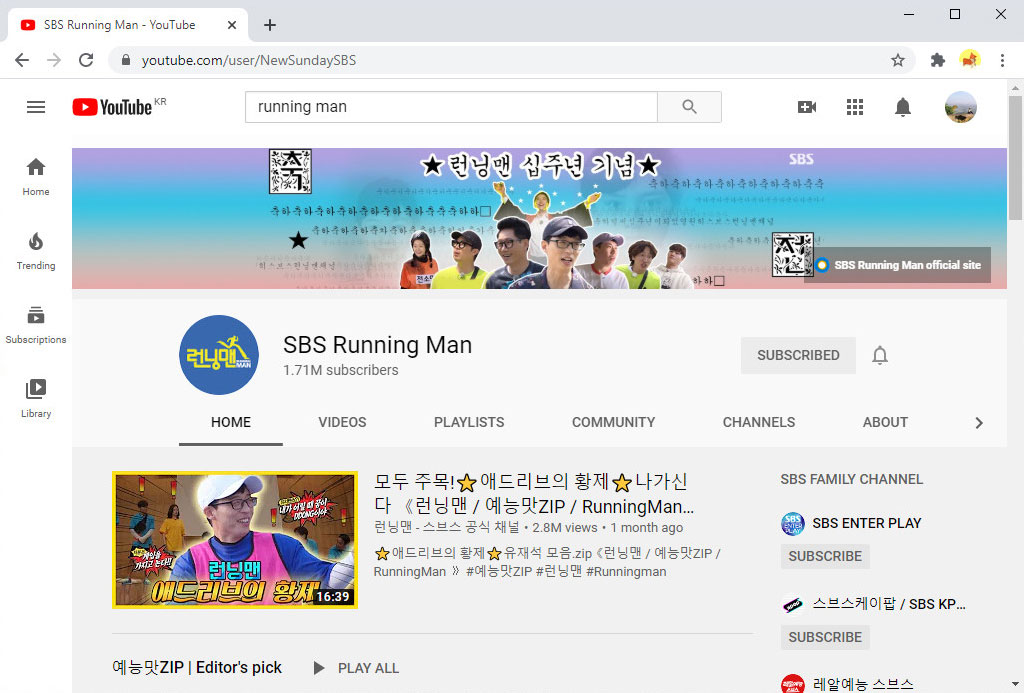Click inside the running man search field

click(x=451, y=106)
